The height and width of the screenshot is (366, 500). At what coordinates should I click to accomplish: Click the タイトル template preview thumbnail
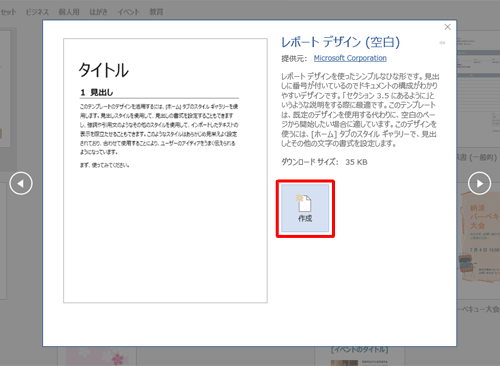tap(165, 171)
